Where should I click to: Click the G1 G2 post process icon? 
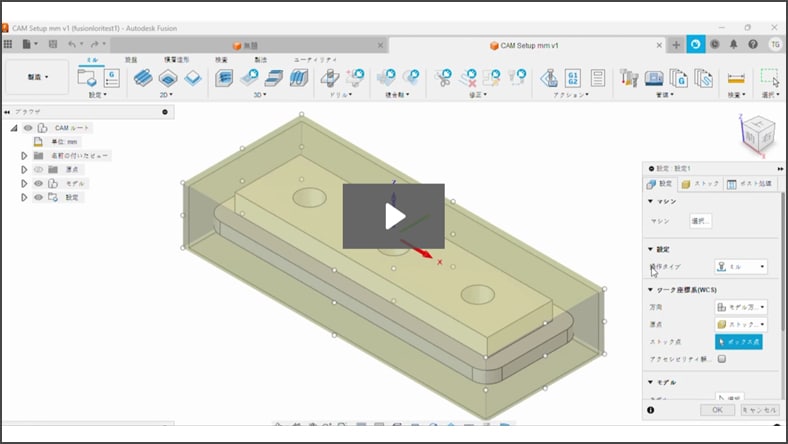point(573,78)
